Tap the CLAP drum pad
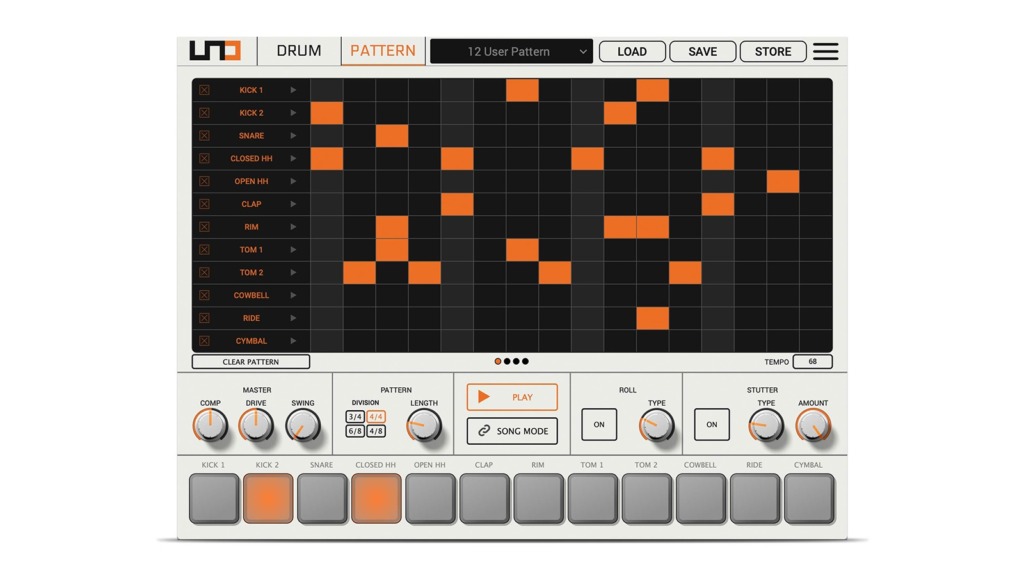The image size is (1024, 576). pyautogui.click(x=485, y=499)
